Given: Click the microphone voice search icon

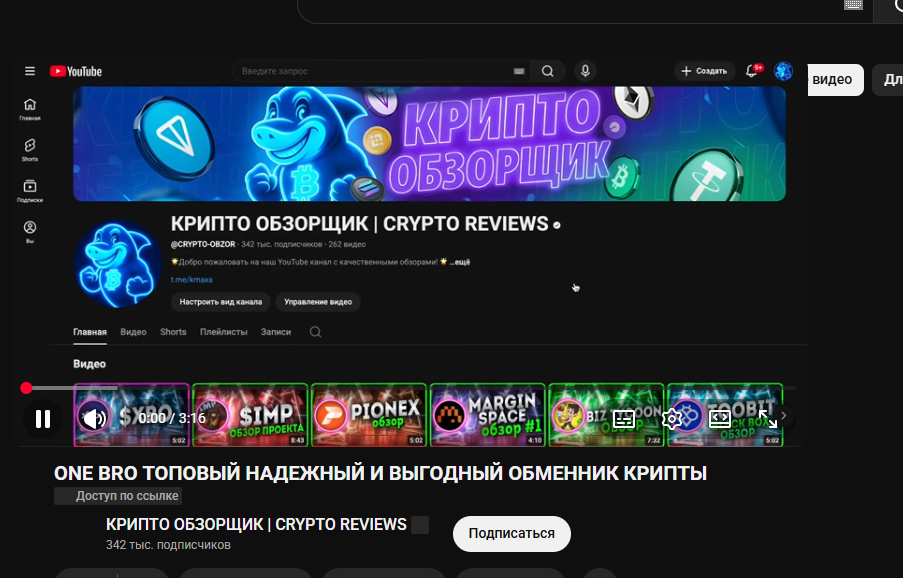Looking at the screenshot, I should tap(585, 71).
